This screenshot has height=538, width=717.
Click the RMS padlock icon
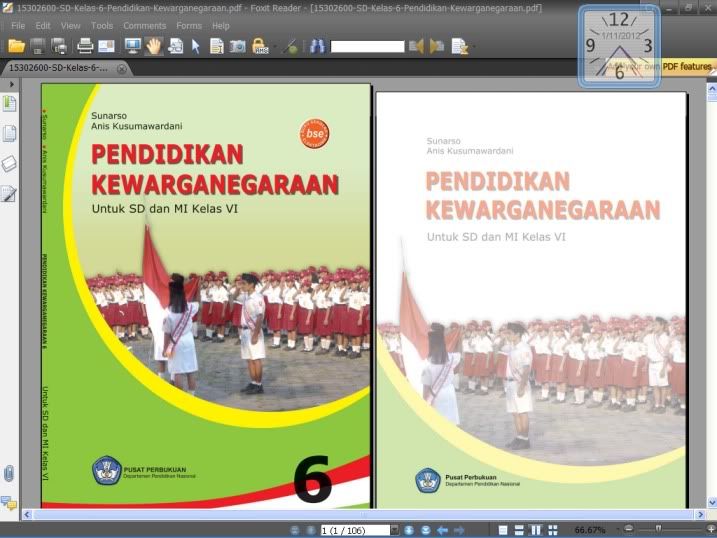[259, 46]
